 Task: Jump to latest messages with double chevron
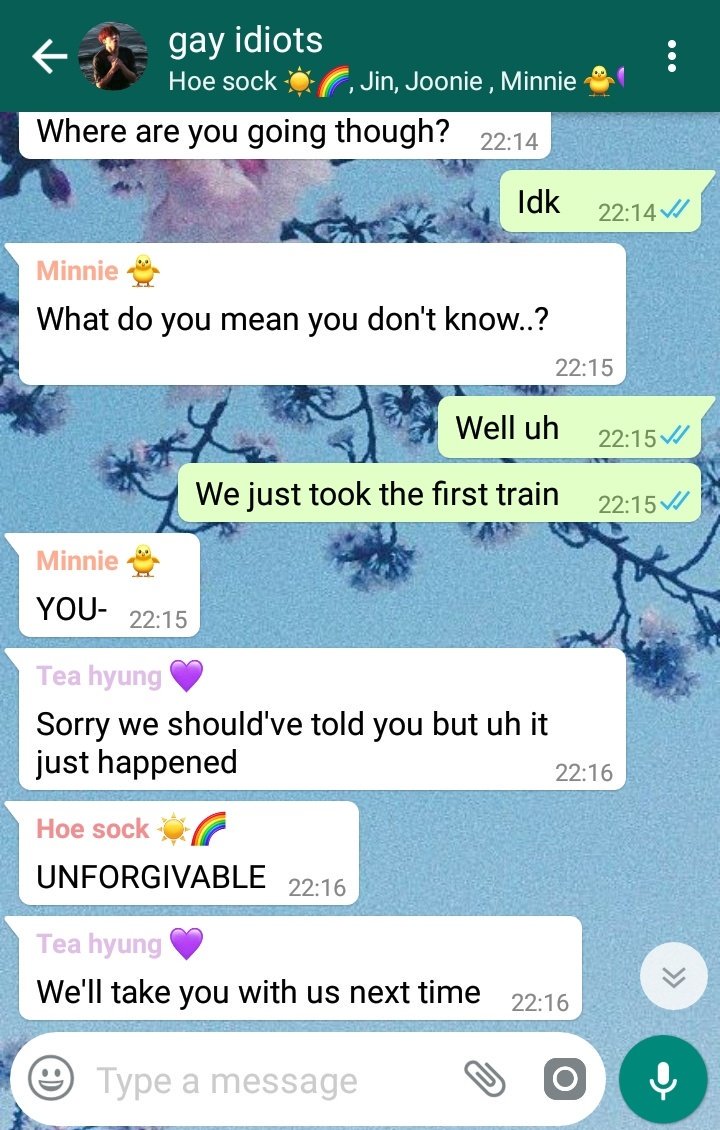(674, 976)
